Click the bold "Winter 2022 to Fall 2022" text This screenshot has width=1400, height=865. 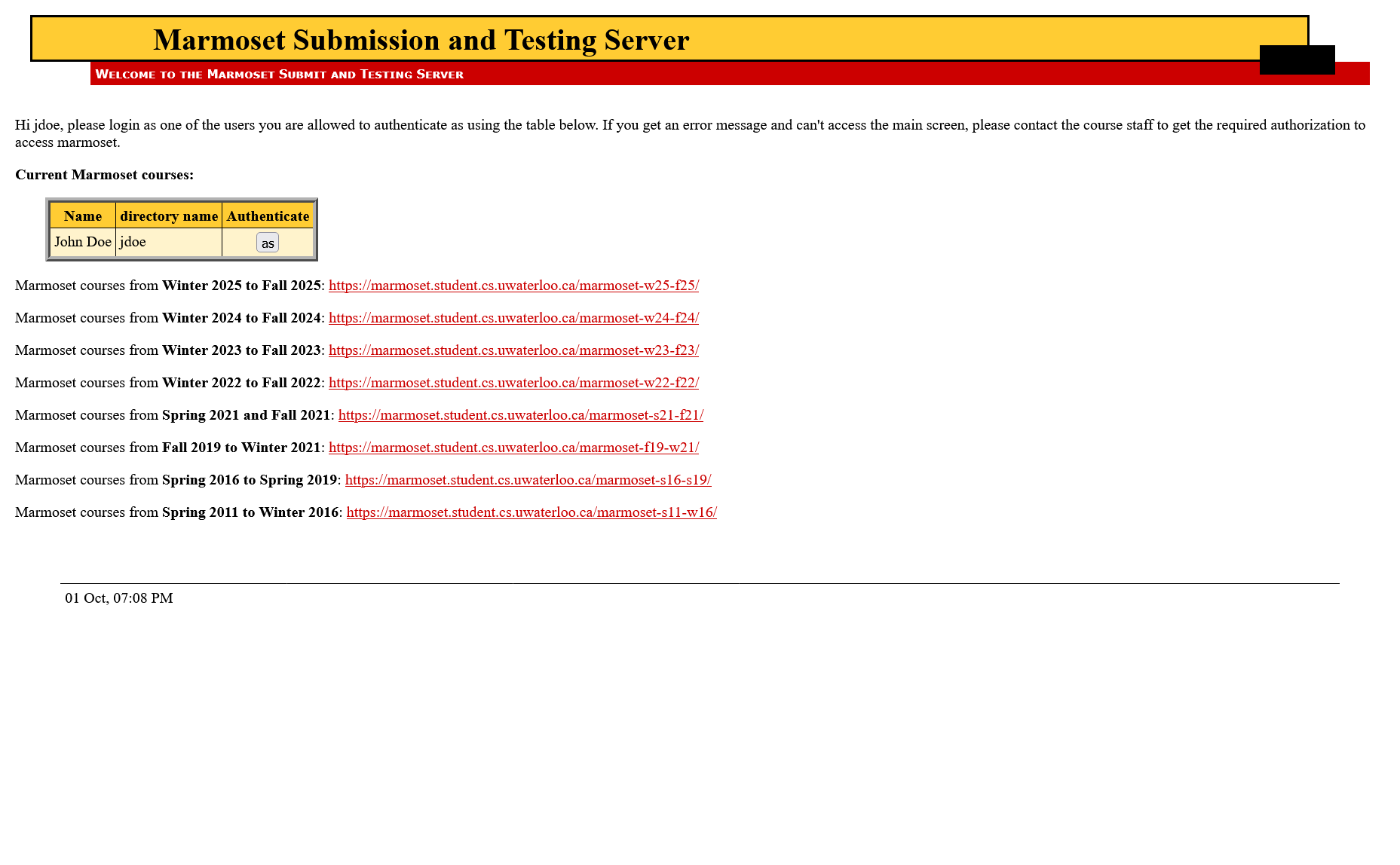pos(241,383)
